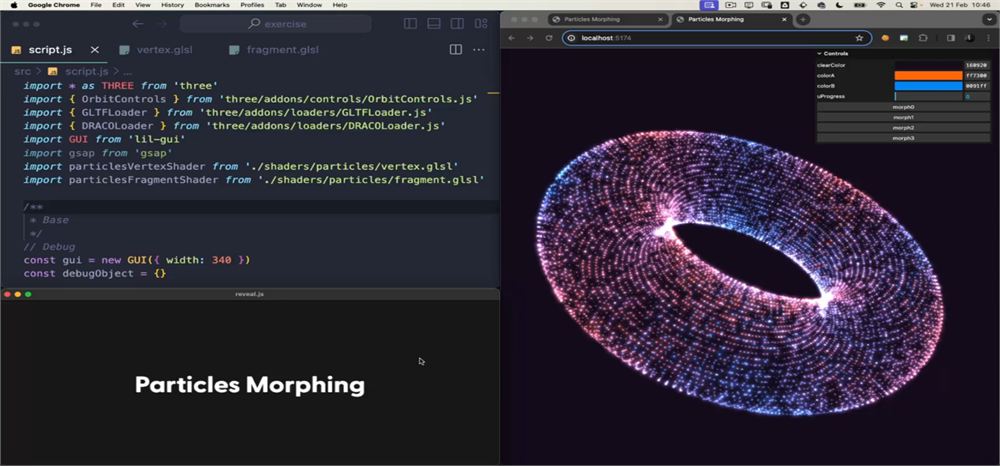Close the active Particles Morphing tab
Image resolution: width=1000 pixels, height=466 pixels.
(784, 20)
